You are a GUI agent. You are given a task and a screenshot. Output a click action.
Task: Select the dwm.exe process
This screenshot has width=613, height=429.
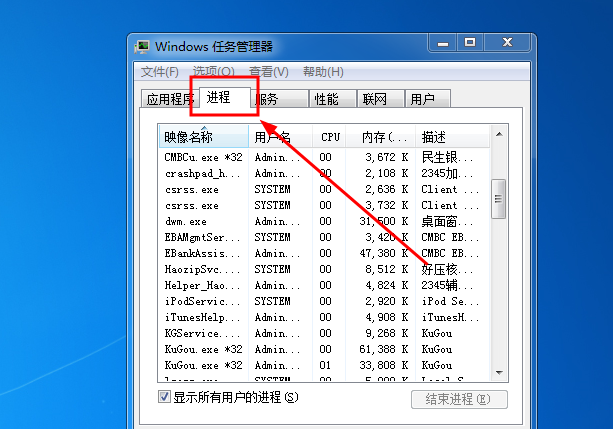coord(324,221)
